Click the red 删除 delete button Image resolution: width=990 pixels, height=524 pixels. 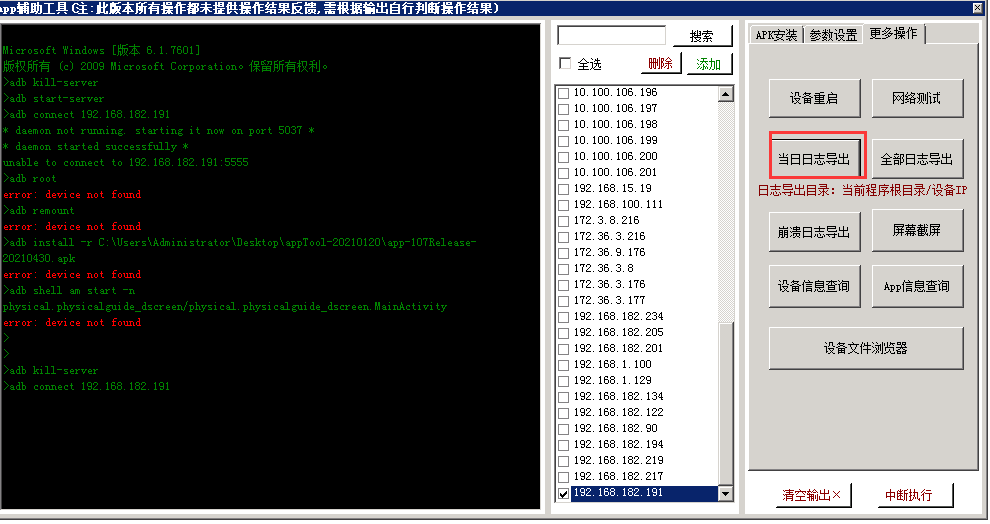pos(660,63)
